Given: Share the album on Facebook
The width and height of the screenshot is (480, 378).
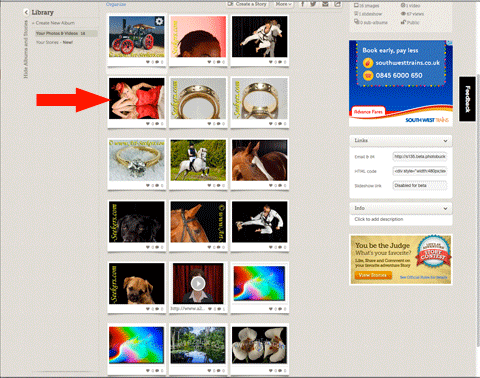Looking at the screenshot, I should 303,4.
